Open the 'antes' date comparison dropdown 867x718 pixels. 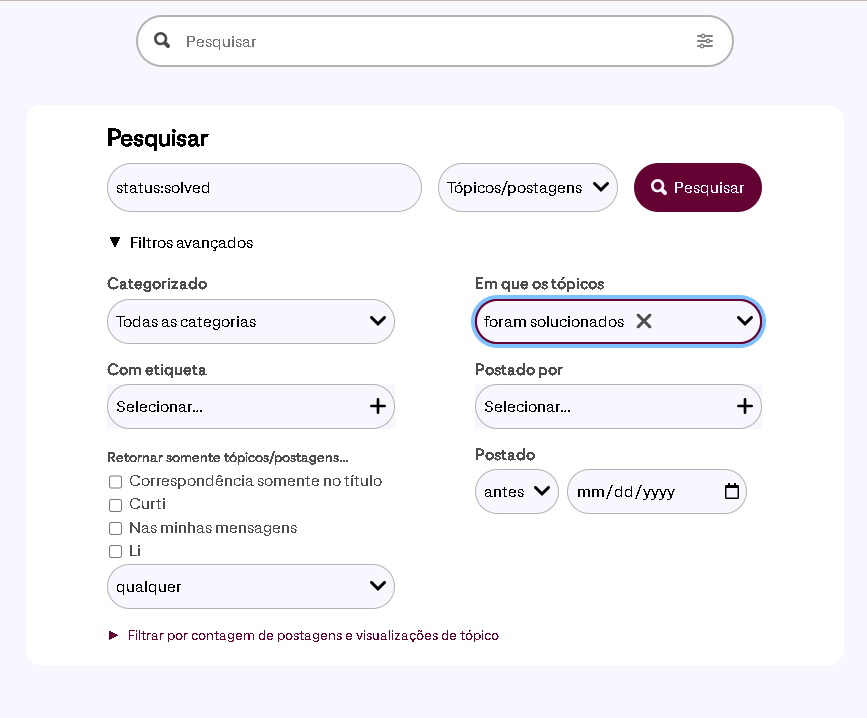(516, 491)
